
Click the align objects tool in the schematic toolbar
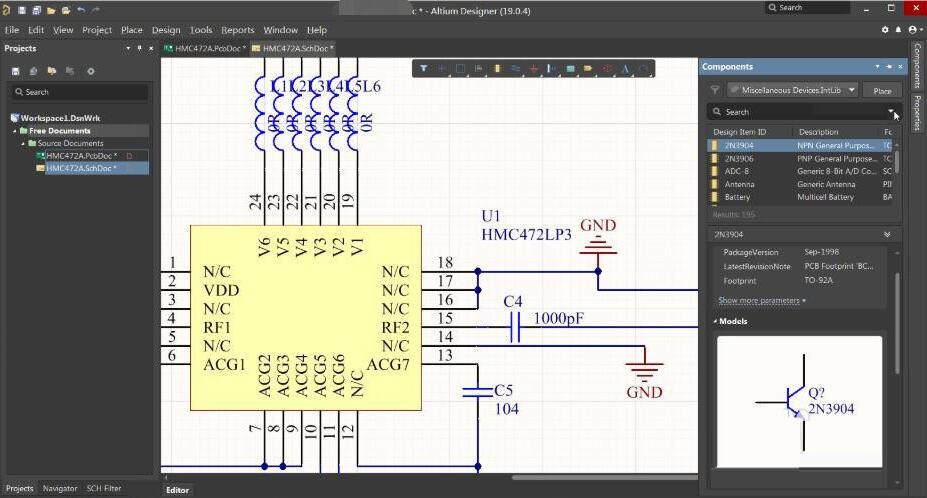(478, 69)
